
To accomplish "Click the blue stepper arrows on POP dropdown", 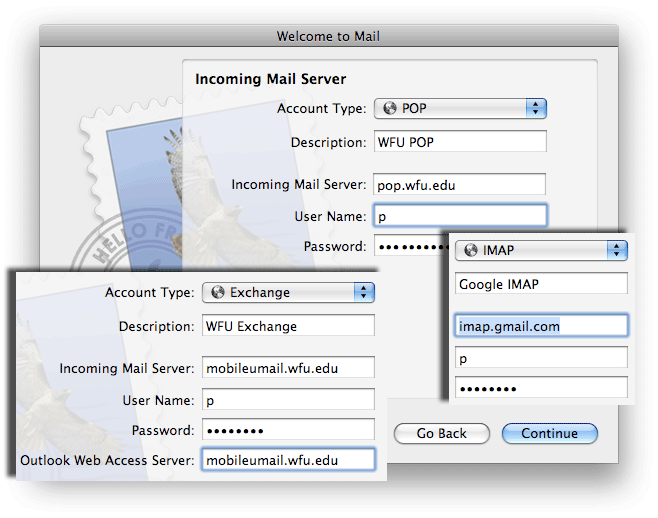I will pos(536,108).
